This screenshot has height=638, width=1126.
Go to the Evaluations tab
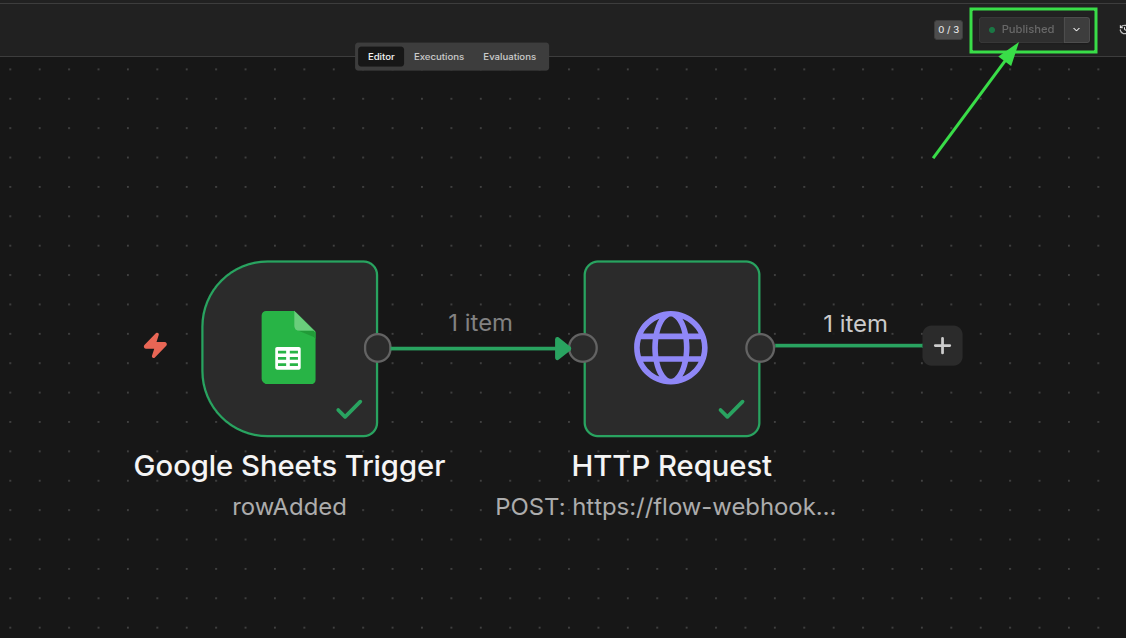pos(509,57)
